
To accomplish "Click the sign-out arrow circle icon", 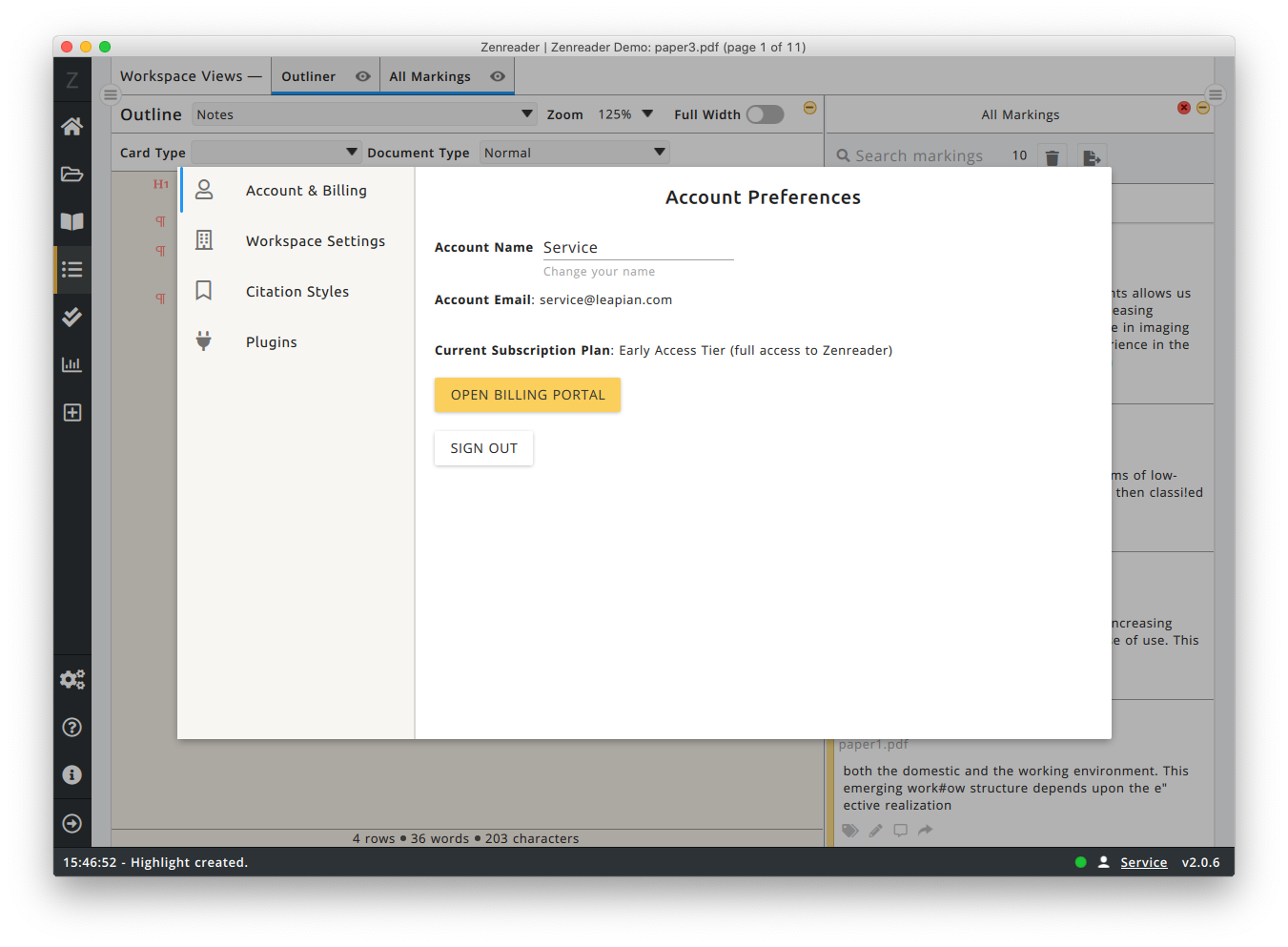I will (x=72, y=823).
